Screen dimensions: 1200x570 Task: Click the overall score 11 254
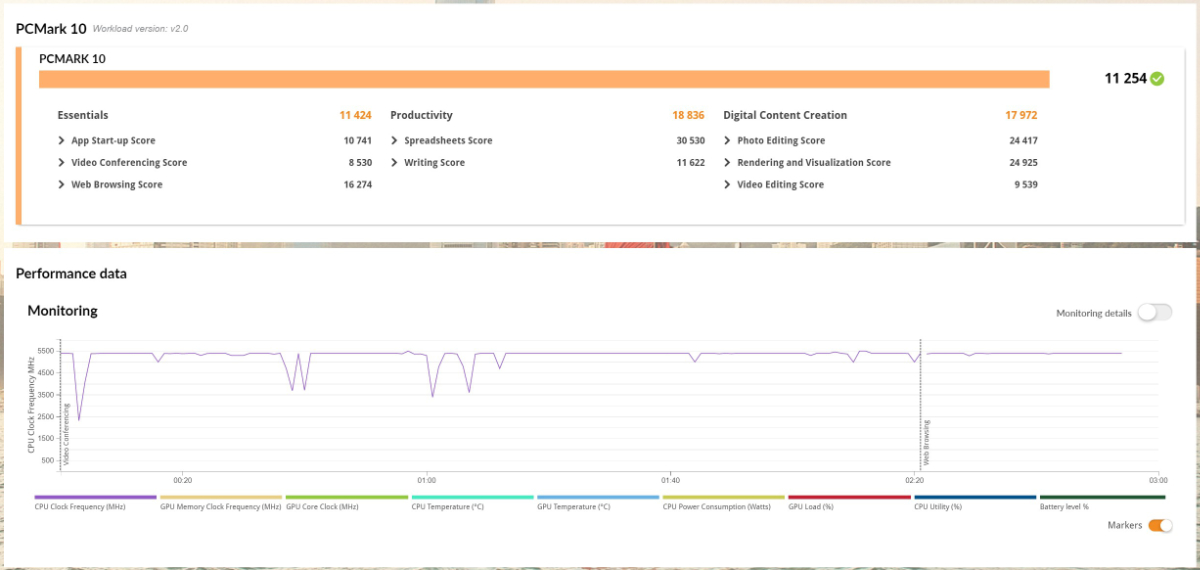pos(1125,78)
